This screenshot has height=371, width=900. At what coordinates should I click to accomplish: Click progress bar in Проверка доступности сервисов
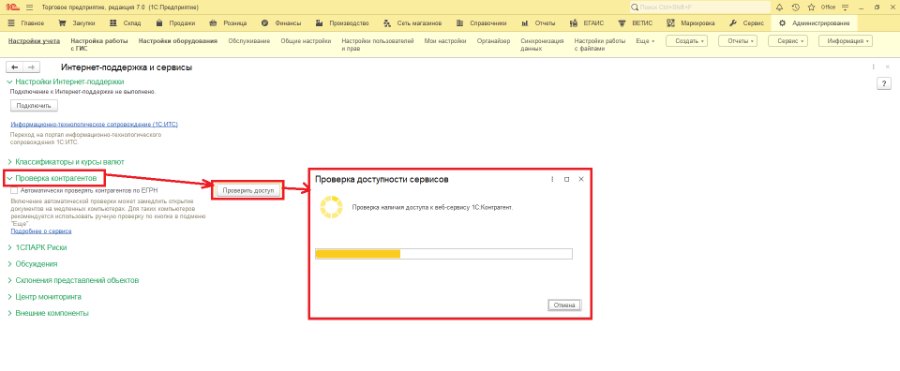pos(444,254)
